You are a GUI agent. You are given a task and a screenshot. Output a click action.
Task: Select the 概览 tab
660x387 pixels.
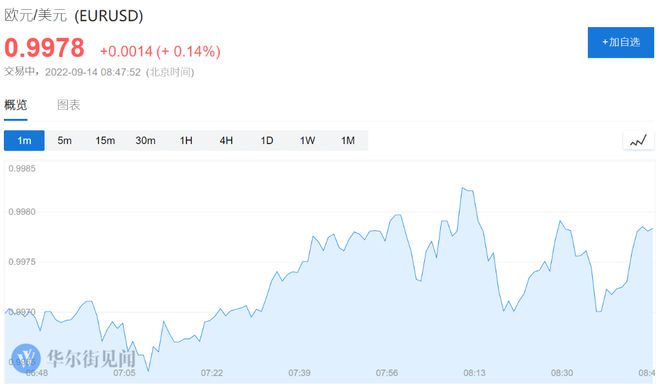click(16, 105)
